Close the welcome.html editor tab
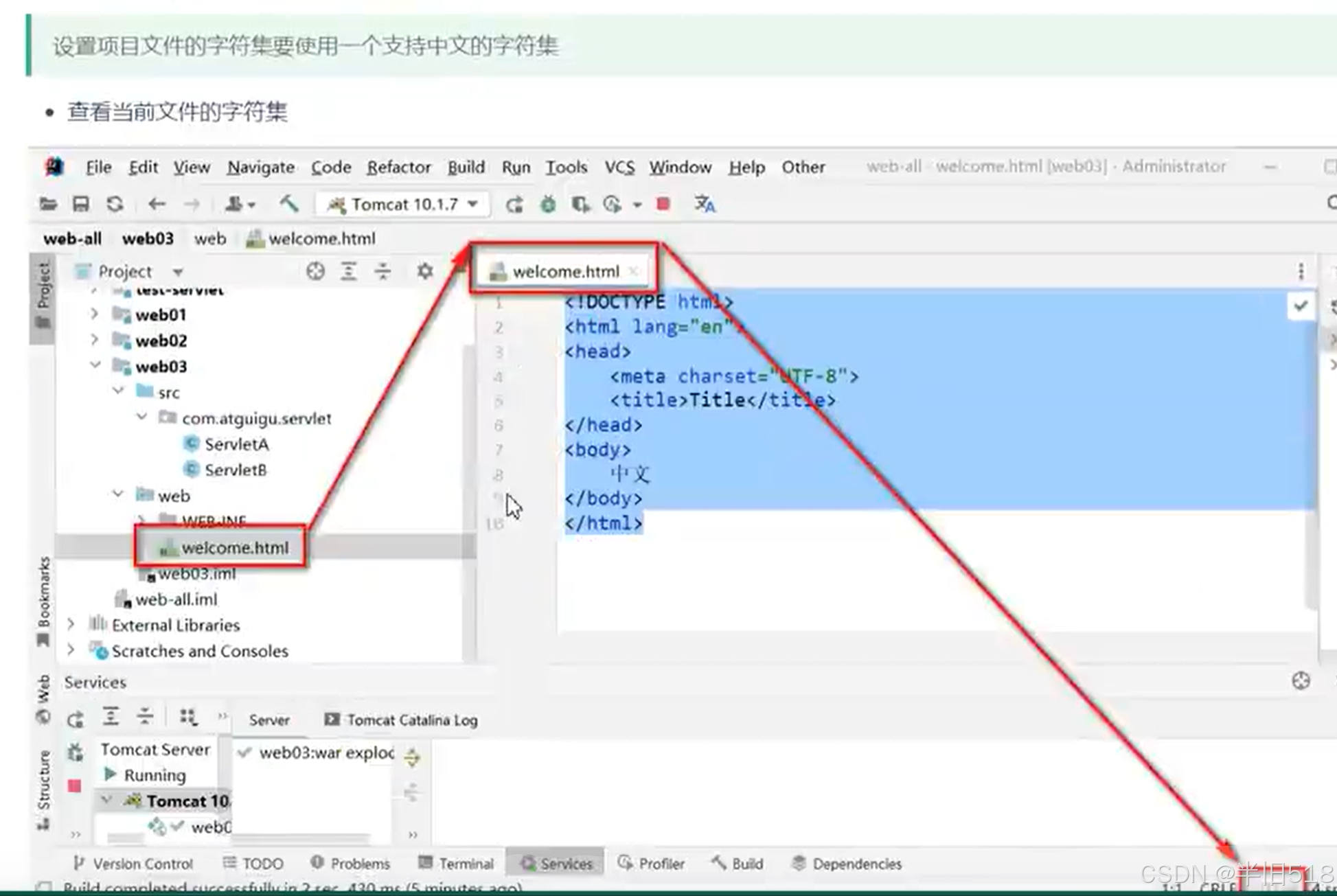Viewport: 1337px width, 896px height. pos(634,271)
